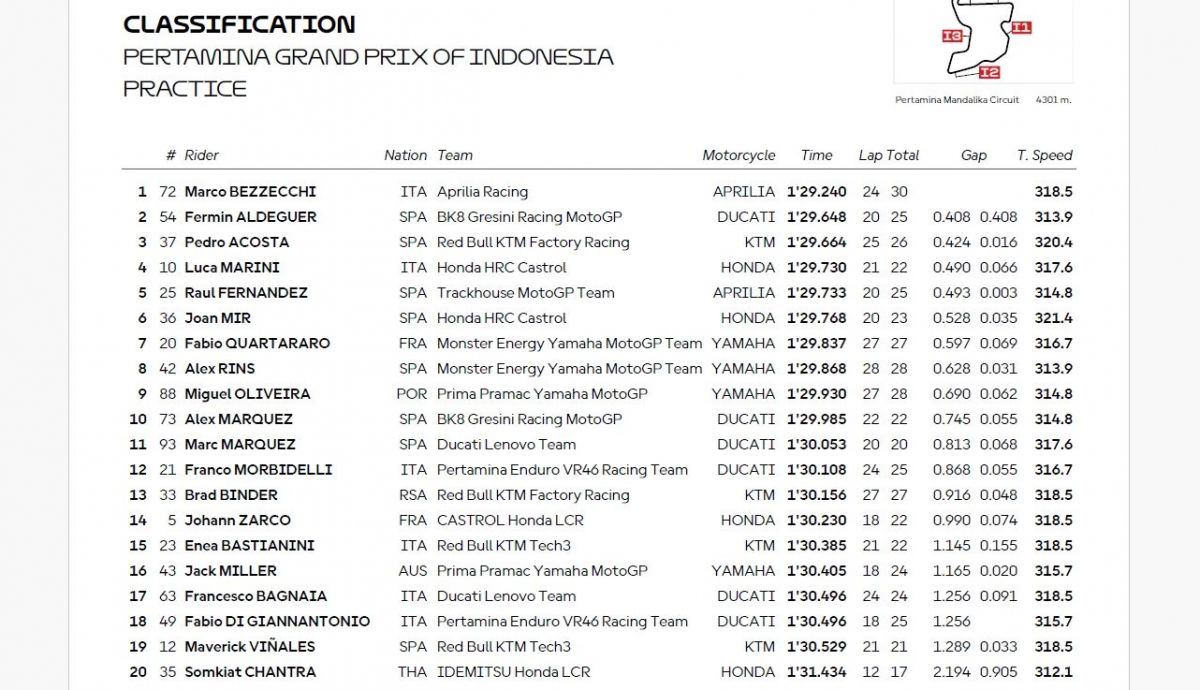Click the Motorcycle column header

tap(738, 155)
